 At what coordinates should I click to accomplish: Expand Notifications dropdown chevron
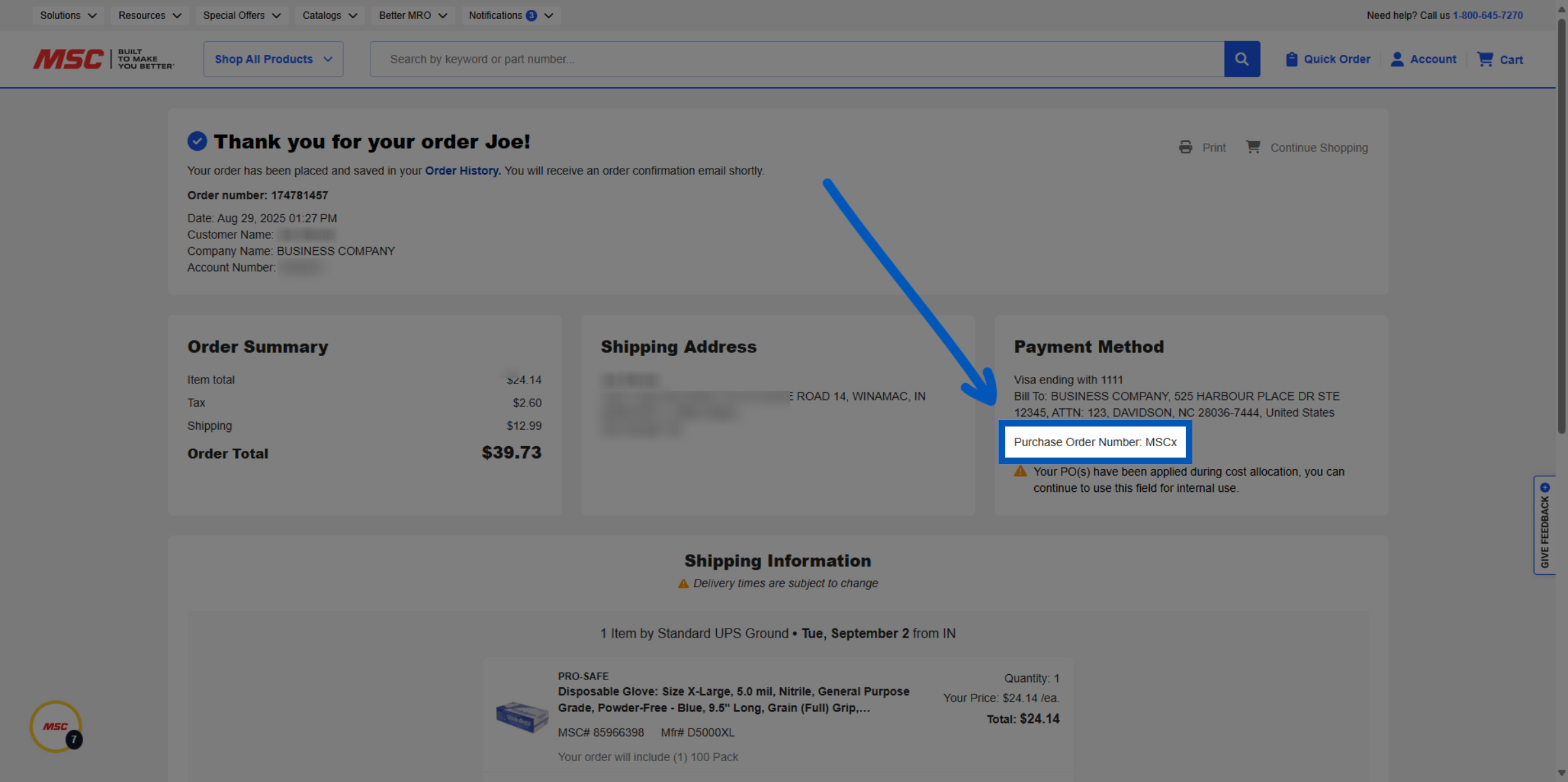pos(549,16)
